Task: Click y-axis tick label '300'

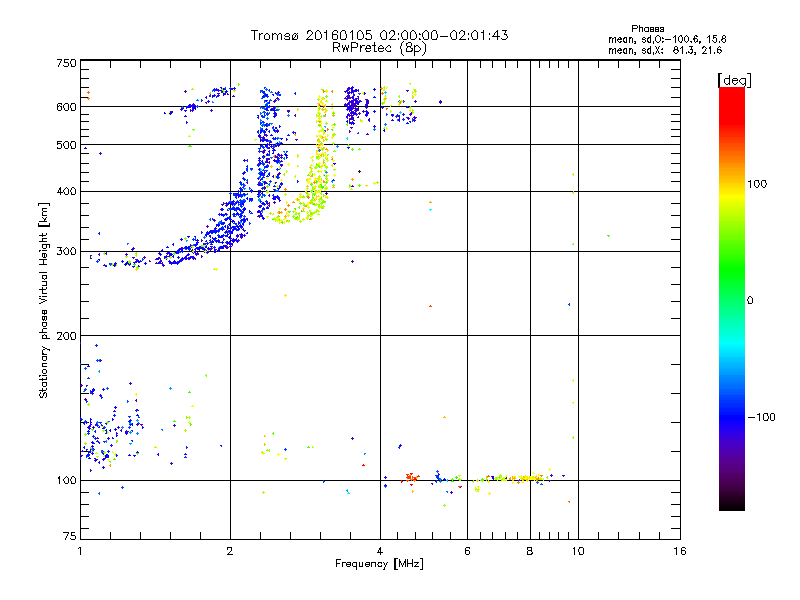Action: (x=66, y=252)
